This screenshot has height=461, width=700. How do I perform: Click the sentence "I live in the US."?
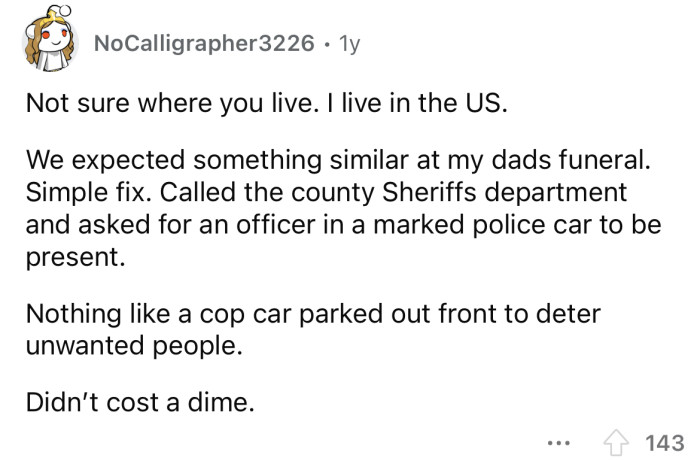pyautogui.click(x=334, y=103)
